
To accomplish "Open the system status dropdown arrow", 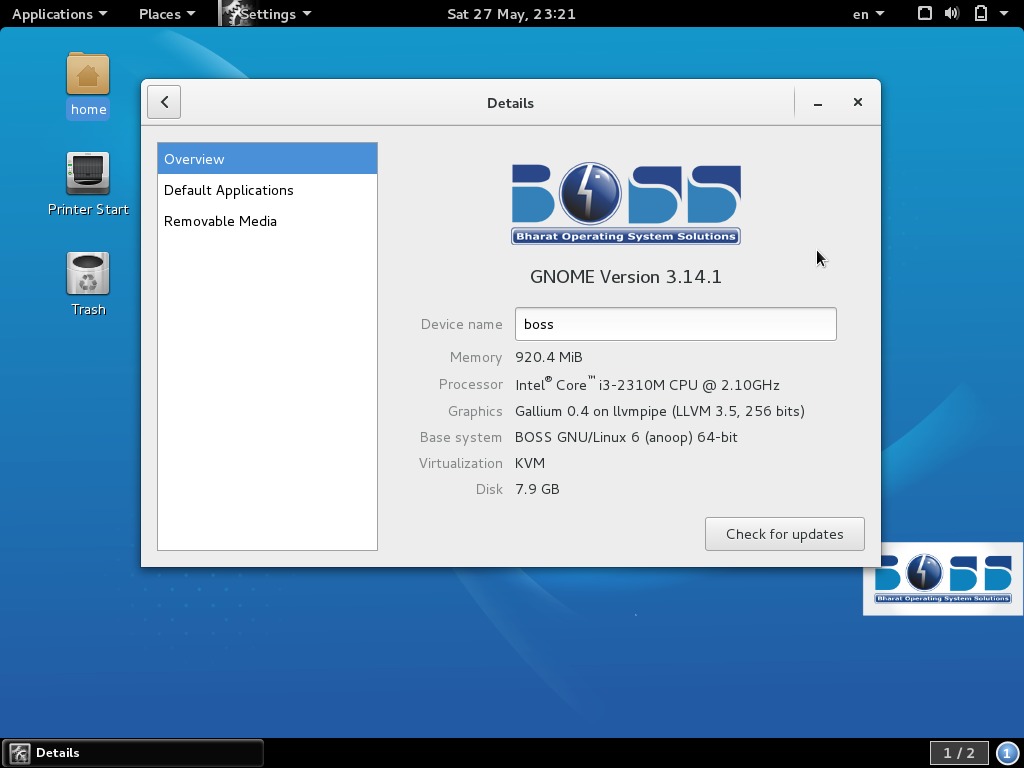I will click(x=1003, y=14).
